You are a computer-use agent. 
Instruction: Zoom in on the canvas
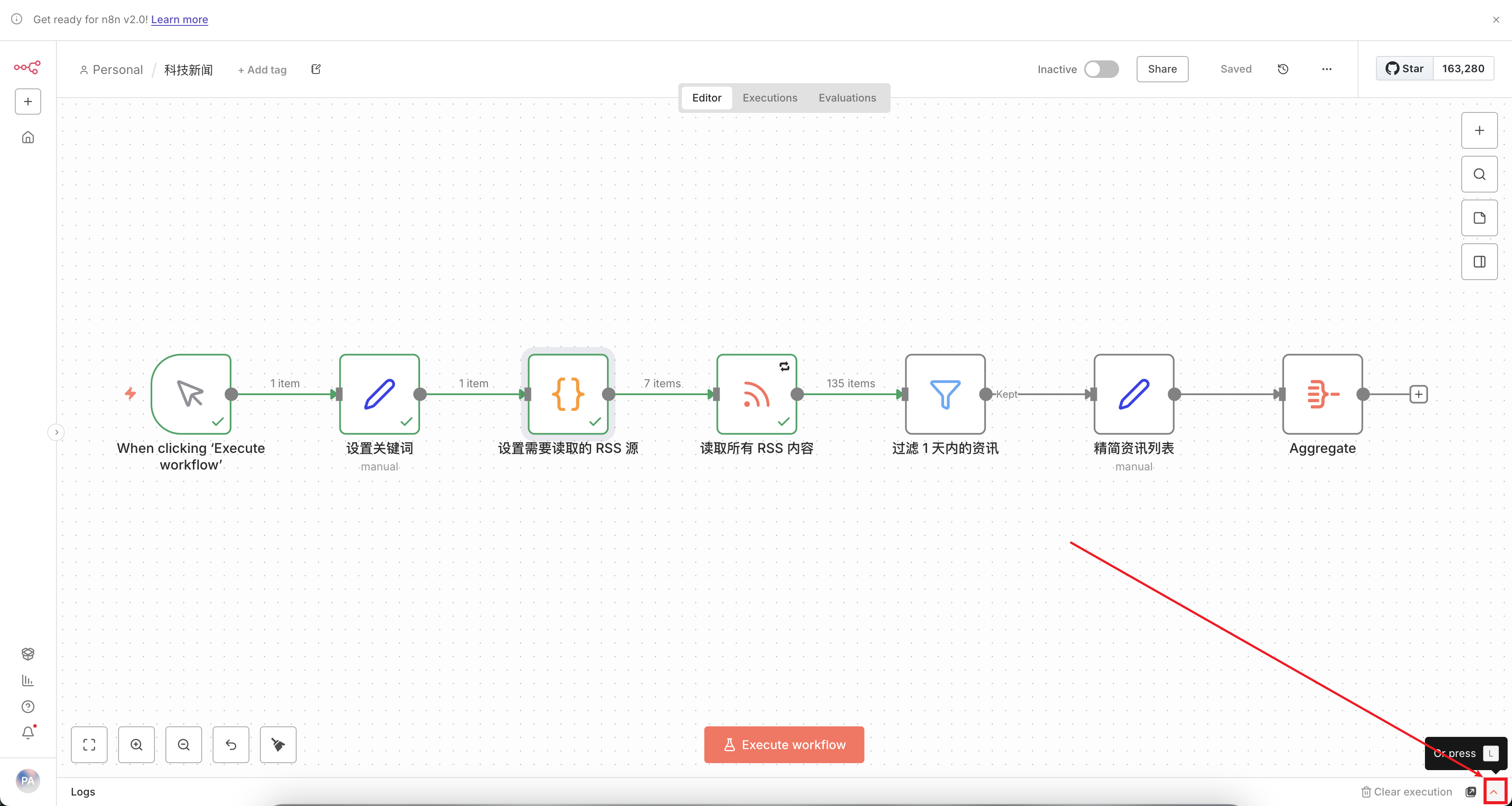[x=136, y=744]
